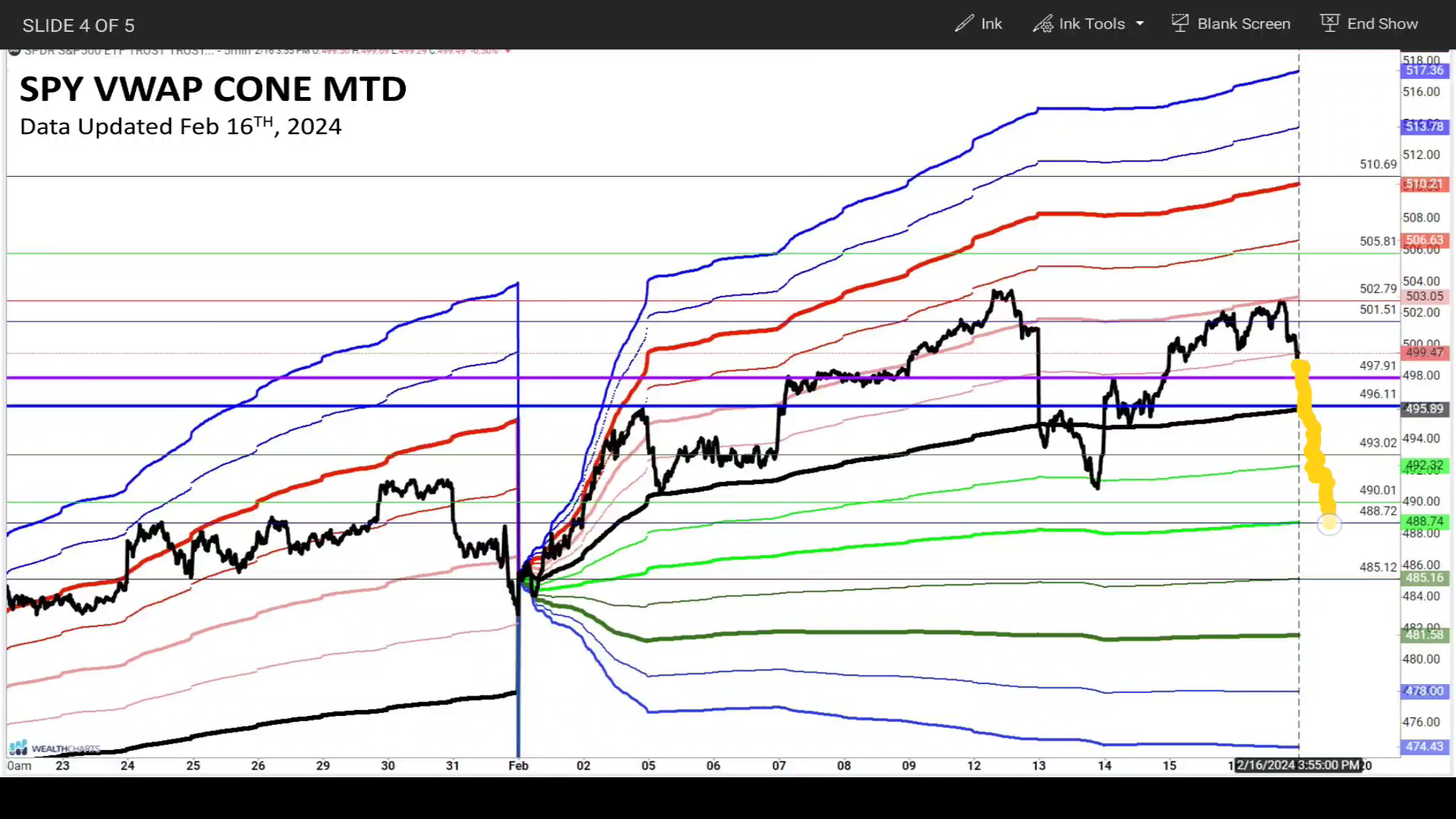
Task: Click the 502.79 level annotation
Action: (x=1378, y=289)
